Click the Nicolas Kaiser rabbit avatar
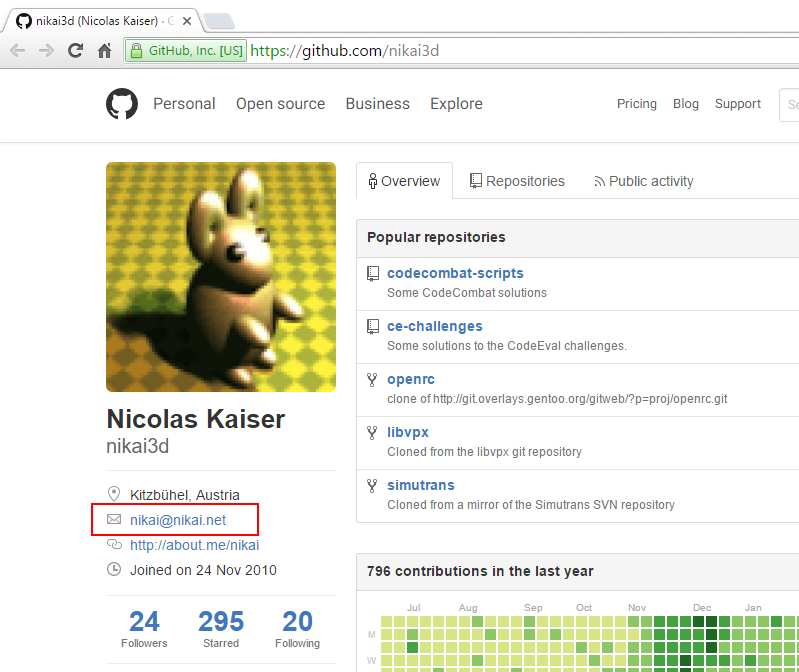Screen dimensions: 799x672 (x=221, y=277)
